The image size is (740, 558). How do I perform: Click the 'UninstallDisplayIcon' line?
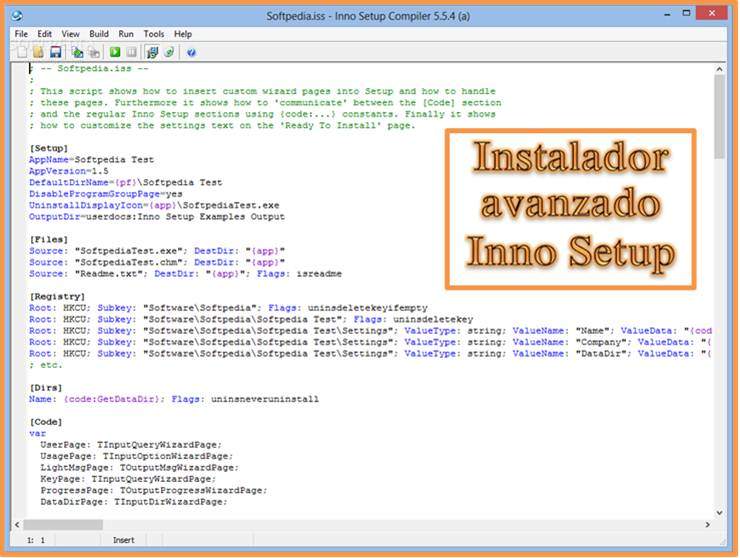click(154, 205)
